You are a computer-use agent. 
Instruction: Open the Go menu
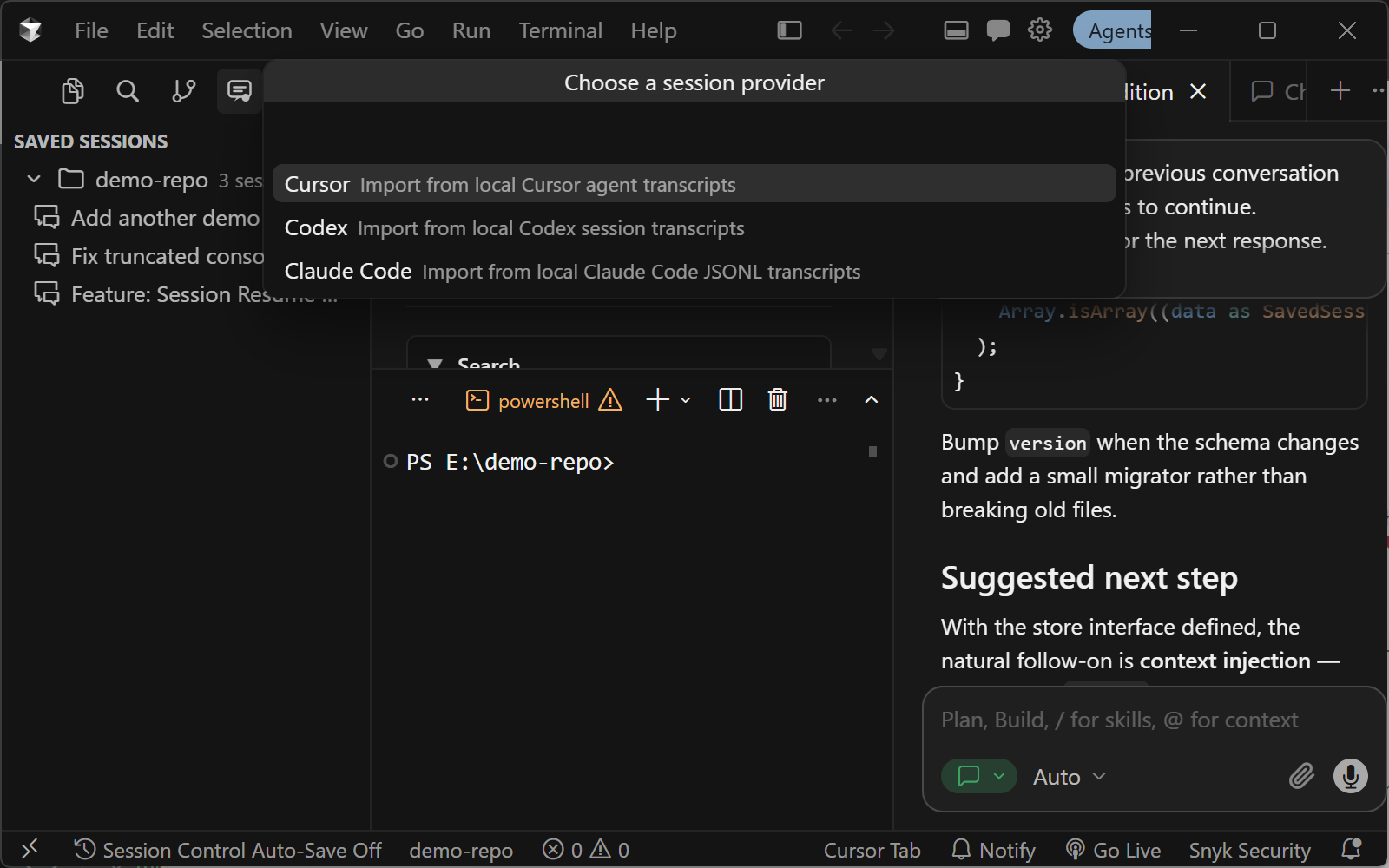410,30
